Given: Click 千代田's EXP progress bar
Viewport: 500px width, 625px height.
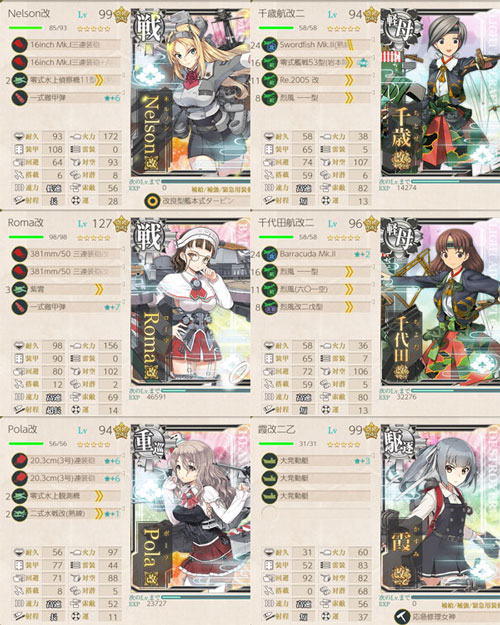Looking at the screenshot, I should click(x=456, y=391).
